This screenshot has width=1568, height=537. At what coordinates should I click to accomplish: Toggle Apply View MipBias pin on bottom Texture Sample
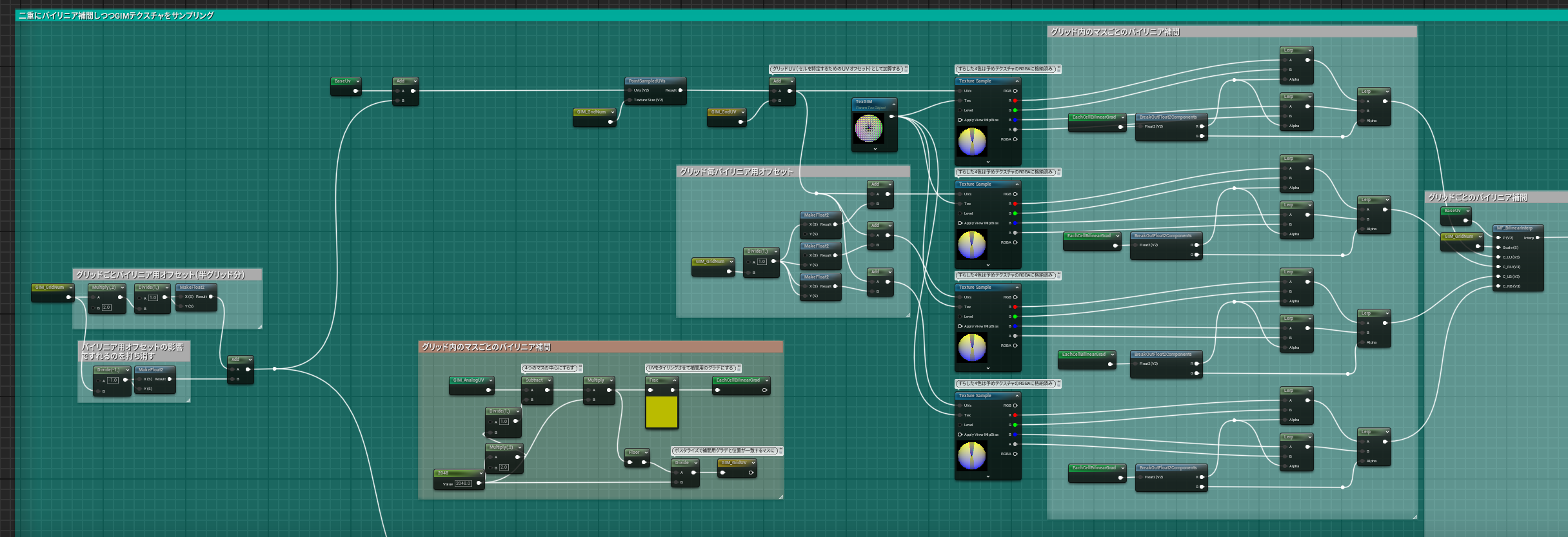tap(960, 434)
